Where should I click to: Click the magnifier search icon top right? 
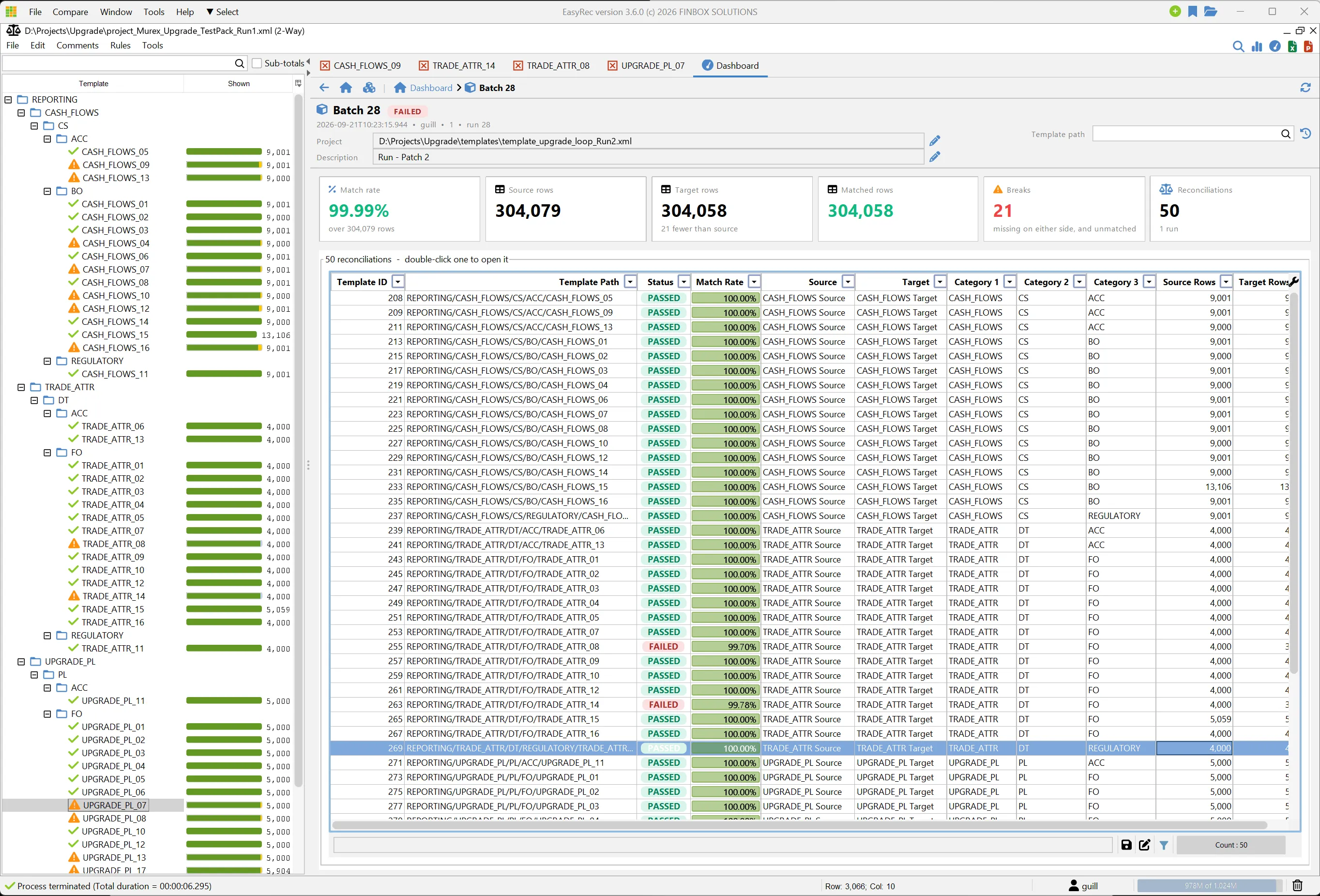point(1238,46)
